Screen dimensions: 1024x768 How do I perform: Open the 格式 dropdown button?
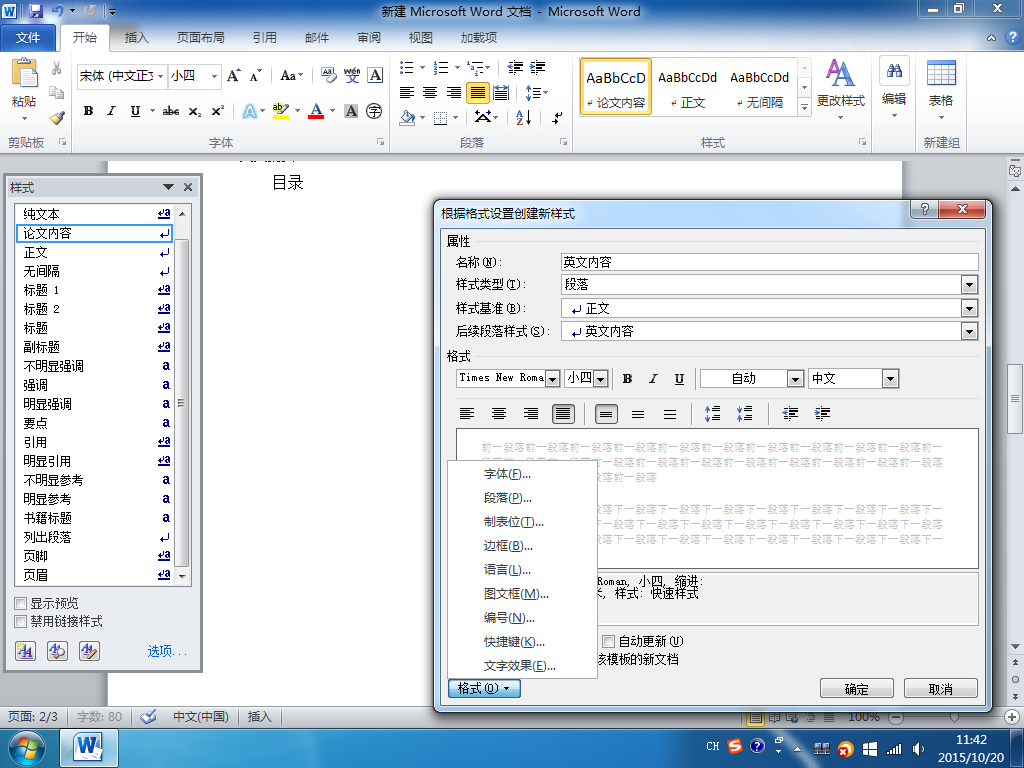pyautogui.click(x=484, y=688)
